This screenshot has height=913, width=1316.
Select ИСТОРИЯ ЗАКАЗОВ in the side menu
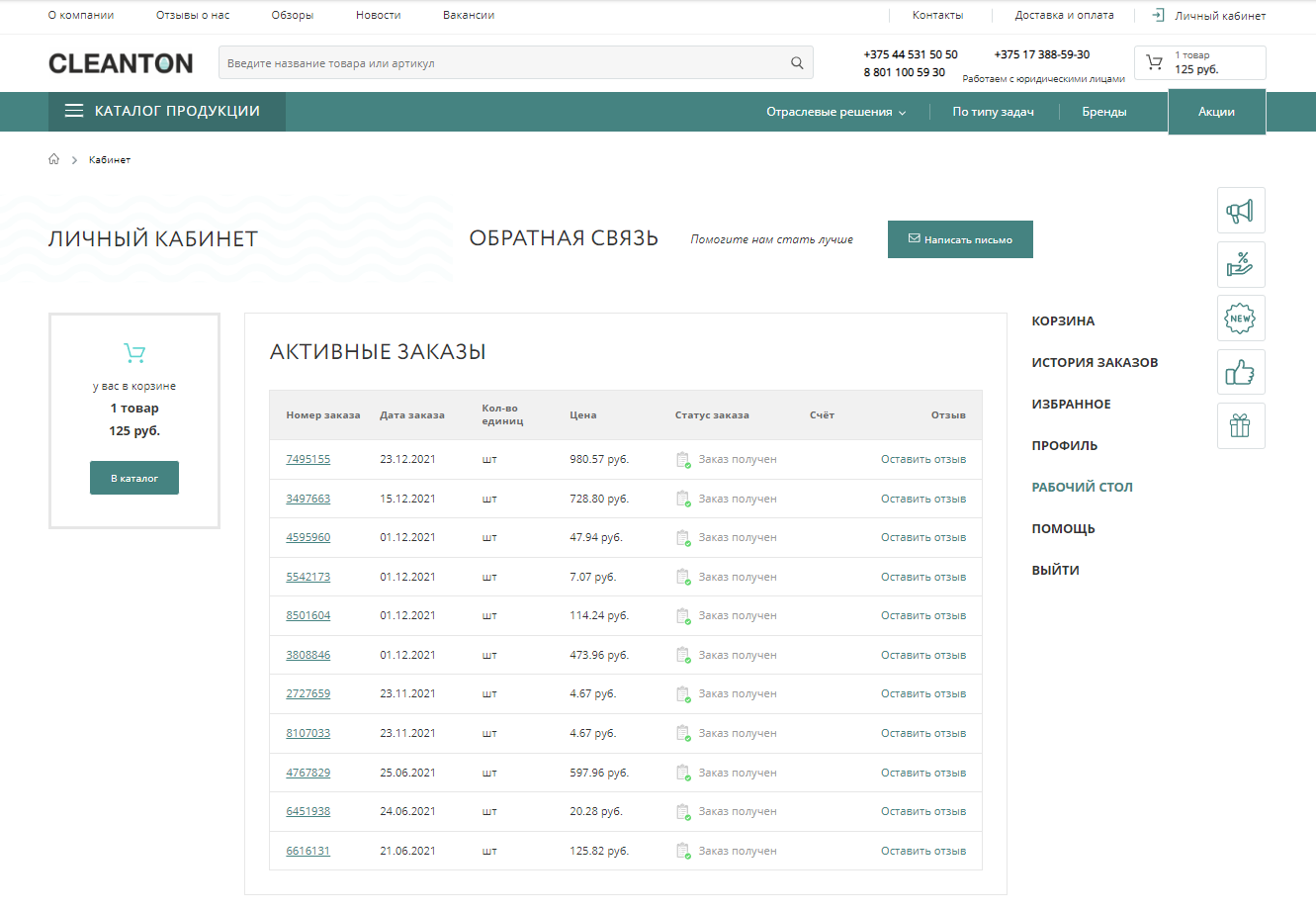tap(1095, 363)
